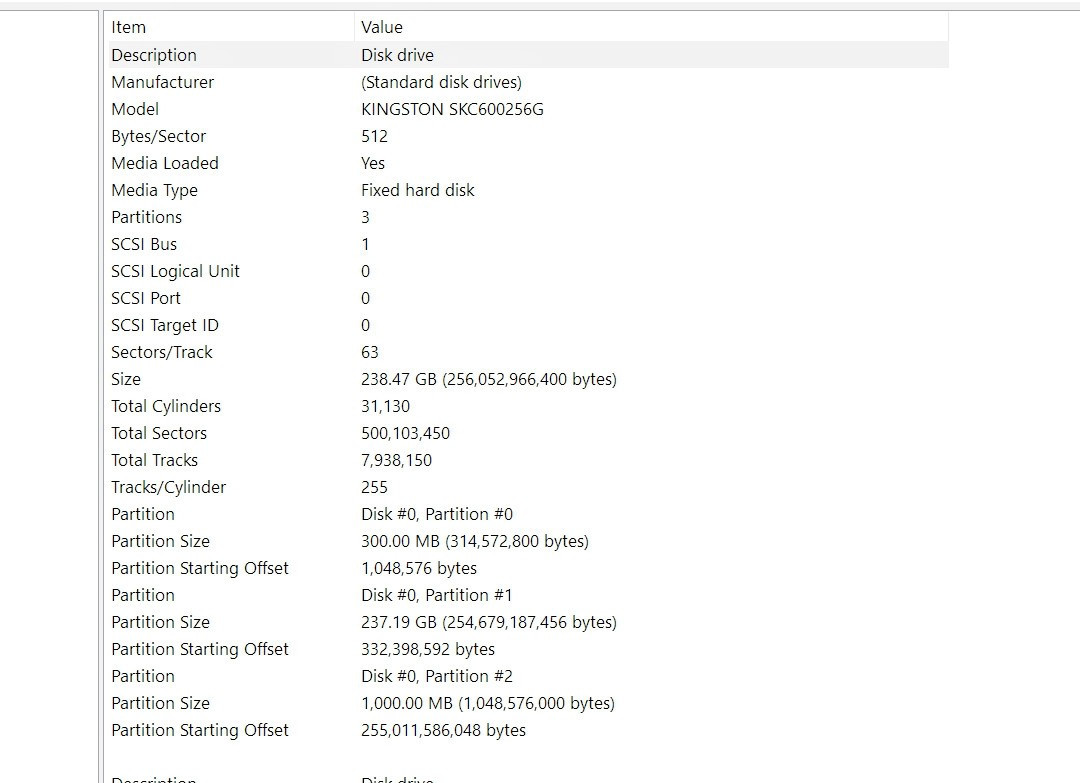Viewport: 1080px width, 783px height.
Task: Select the Total Cylinders label
Action: coord(166,406)
